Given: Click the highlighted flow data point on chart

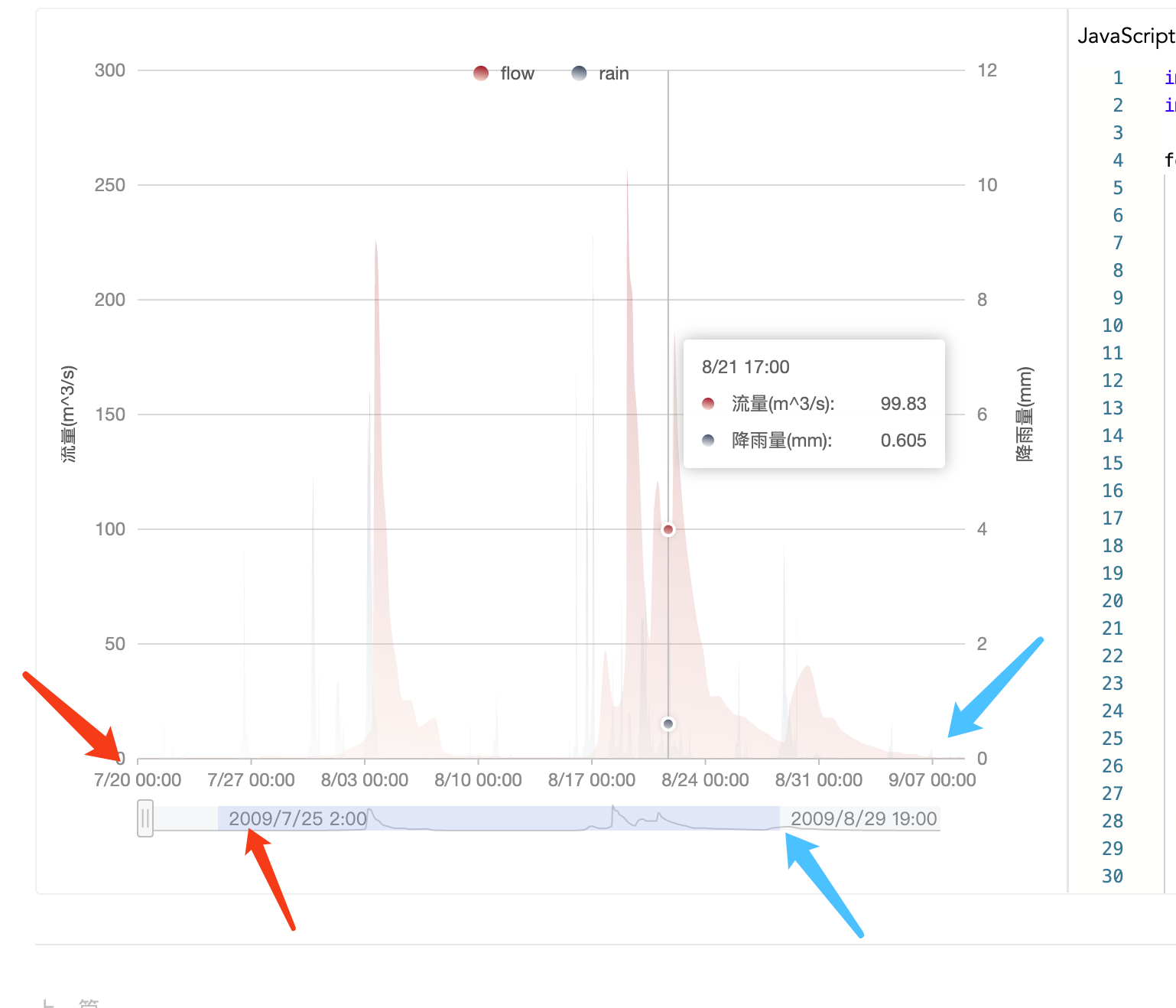Looking at the screenshot, I should tap(668, 528).
